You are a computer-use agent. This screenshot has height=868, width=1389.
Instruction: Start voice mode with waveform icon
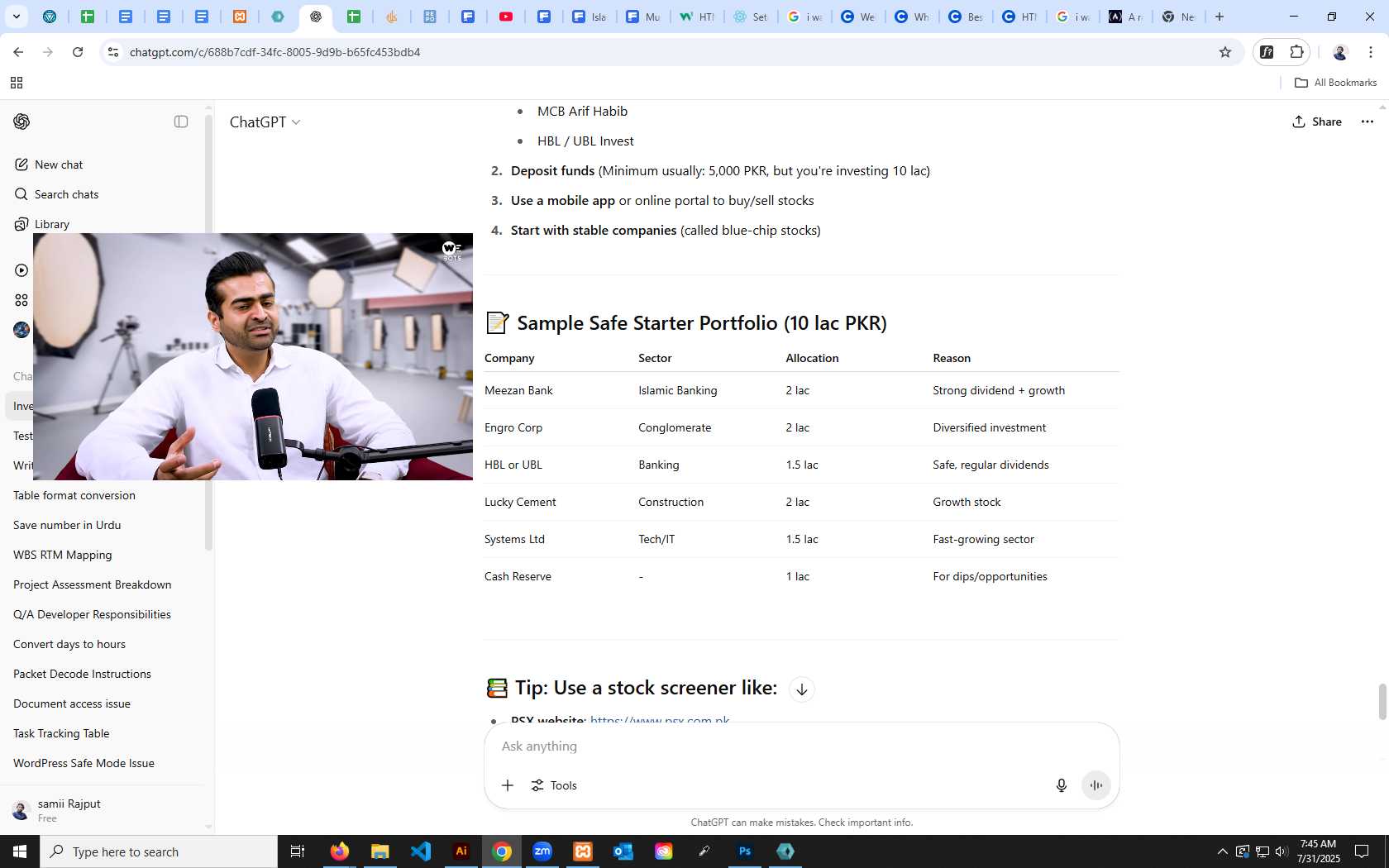pyautogui.click(x=1096, y=785)
